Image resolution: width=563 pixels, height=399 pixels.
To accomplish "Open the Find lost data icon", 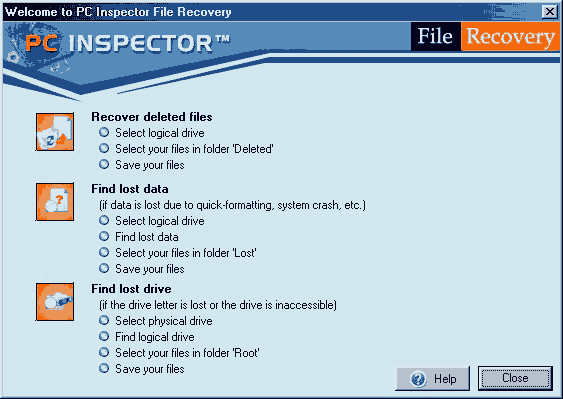I will 55,201.
